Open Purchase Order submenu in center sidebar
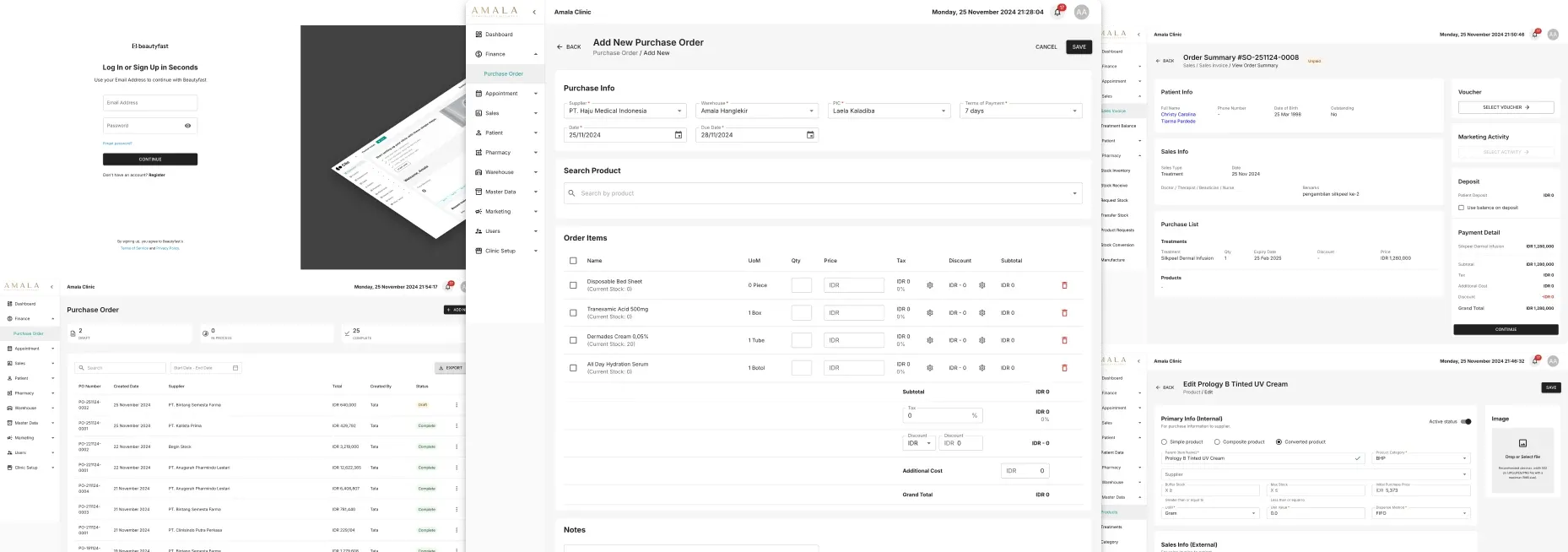This screenshot has width=1568, height=552. pos(504,73)
